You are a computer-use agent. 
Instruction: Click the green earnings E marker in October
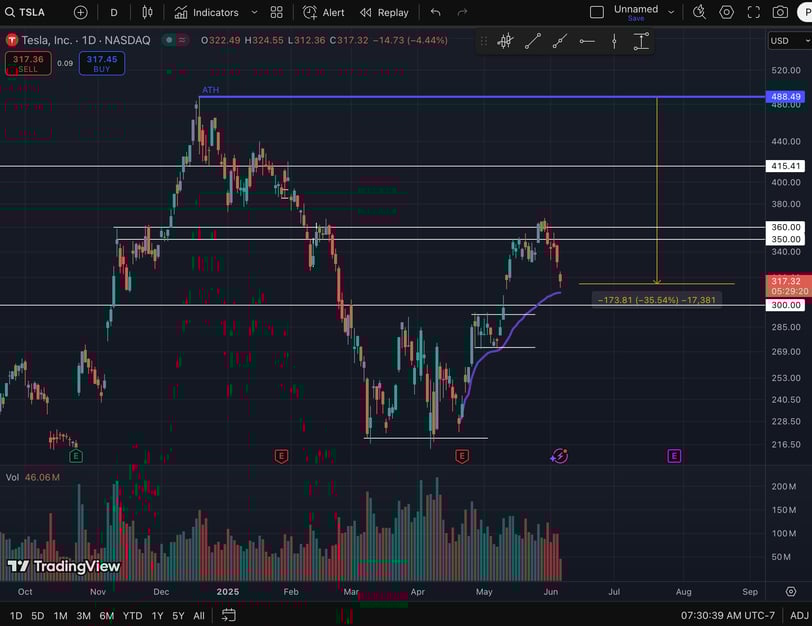[x=76, y=456]
